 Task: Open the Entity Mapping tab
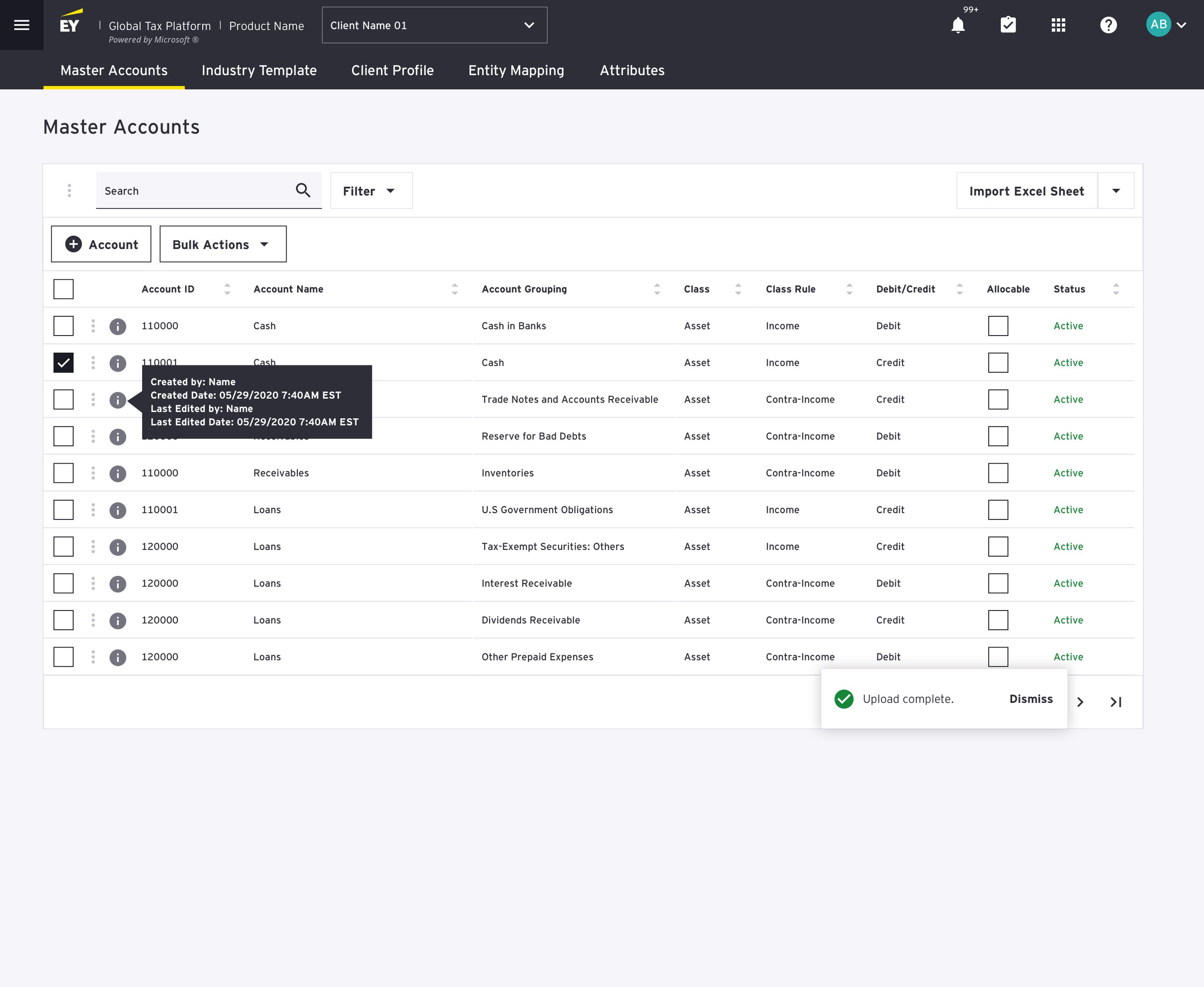tap(516, 70)
